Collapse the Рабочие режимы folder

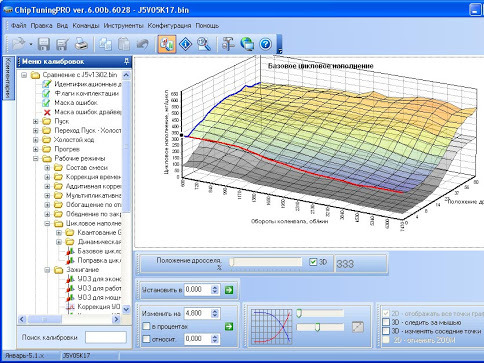click(x=36, y=159)
